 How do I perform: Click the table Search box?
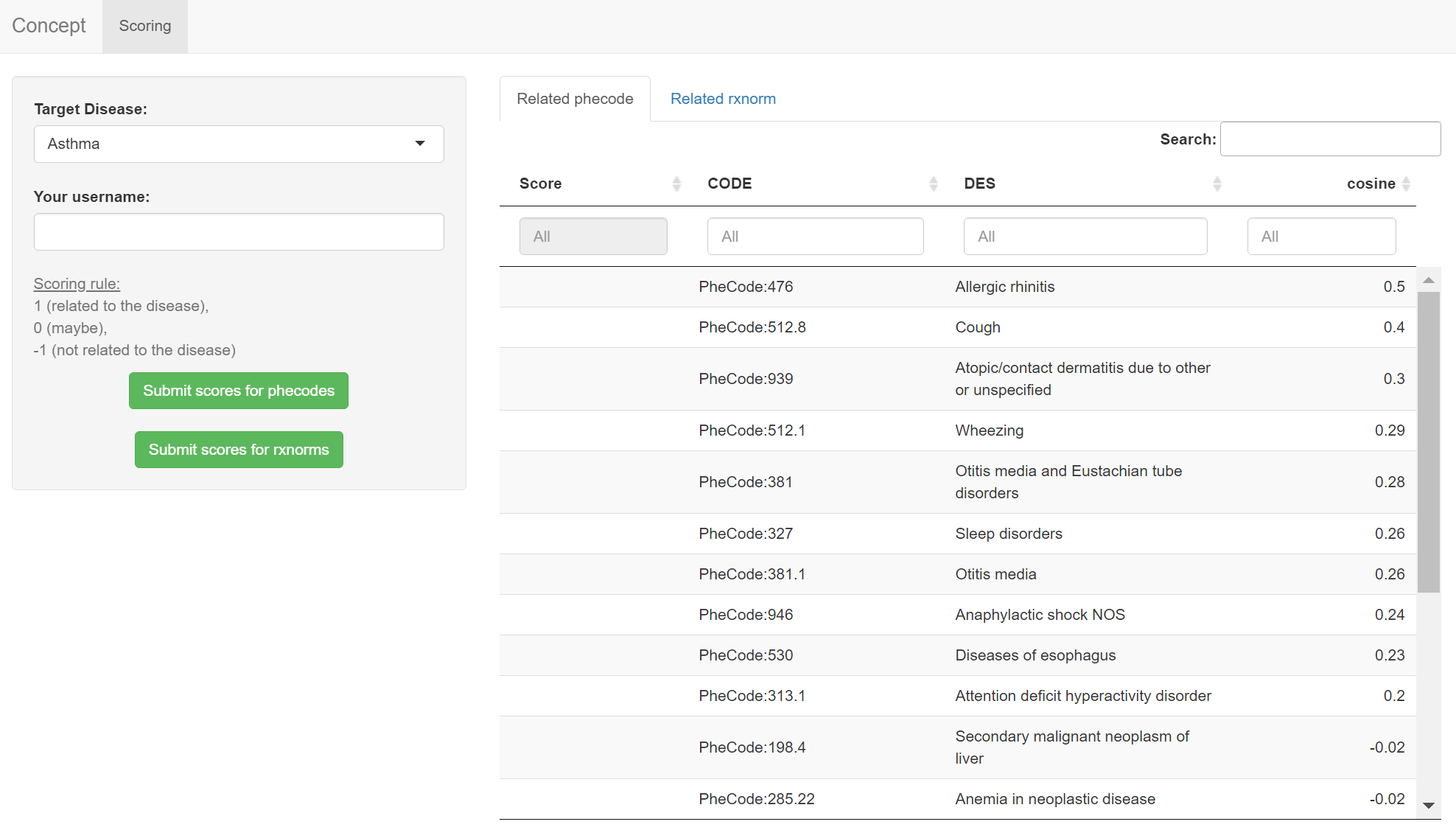pyautogui.click(x=1329, y=139)
